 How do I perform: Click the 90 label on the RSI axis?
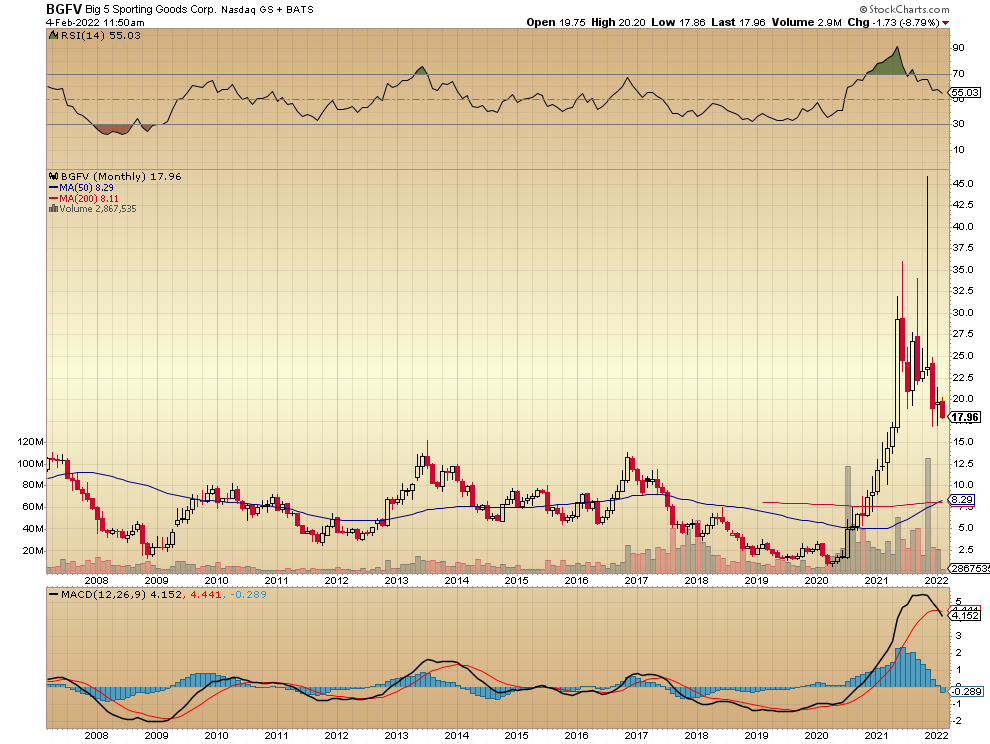pos(958,48)
